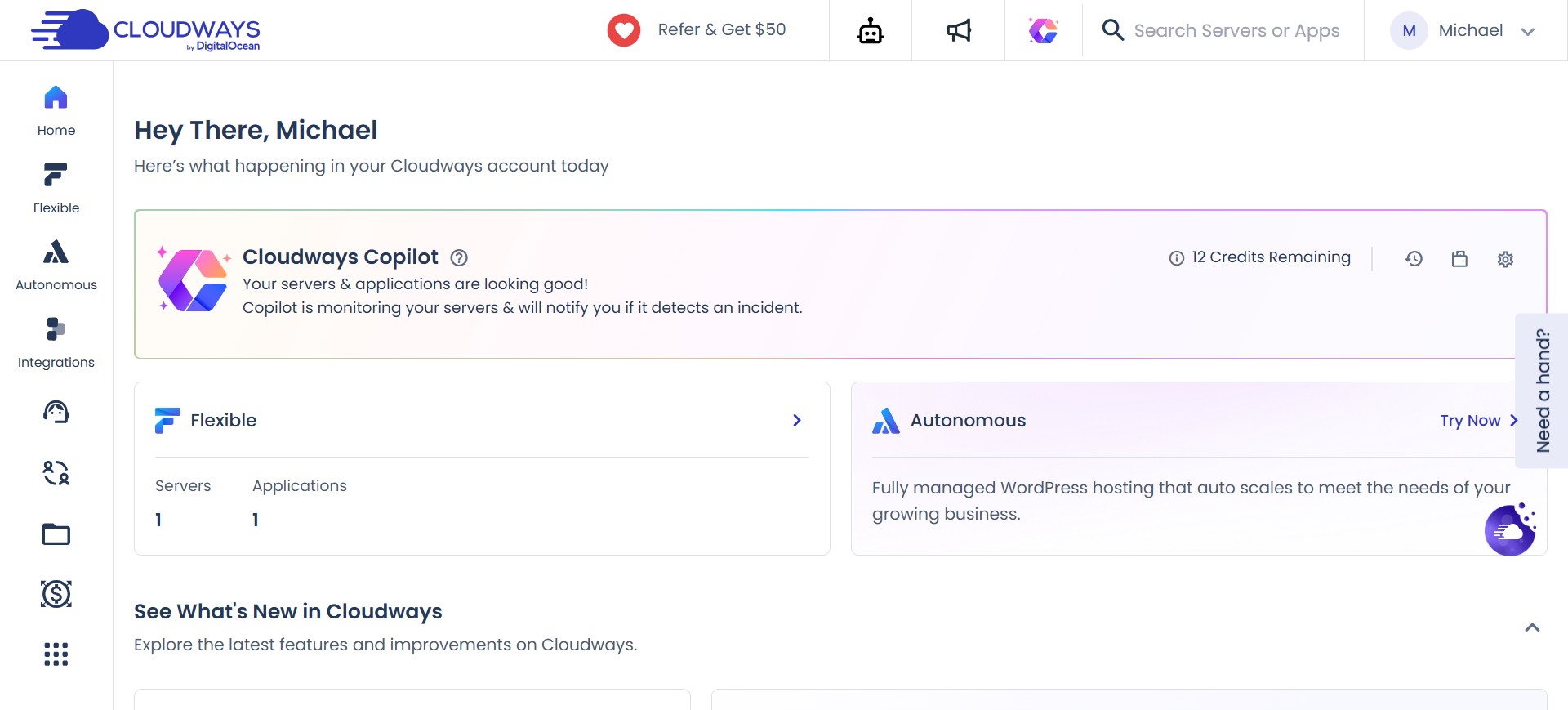Viewport: 1568px width, 710px height.
Task: Open the apps grid icon in the sidebar
Action: coord(56,654)
